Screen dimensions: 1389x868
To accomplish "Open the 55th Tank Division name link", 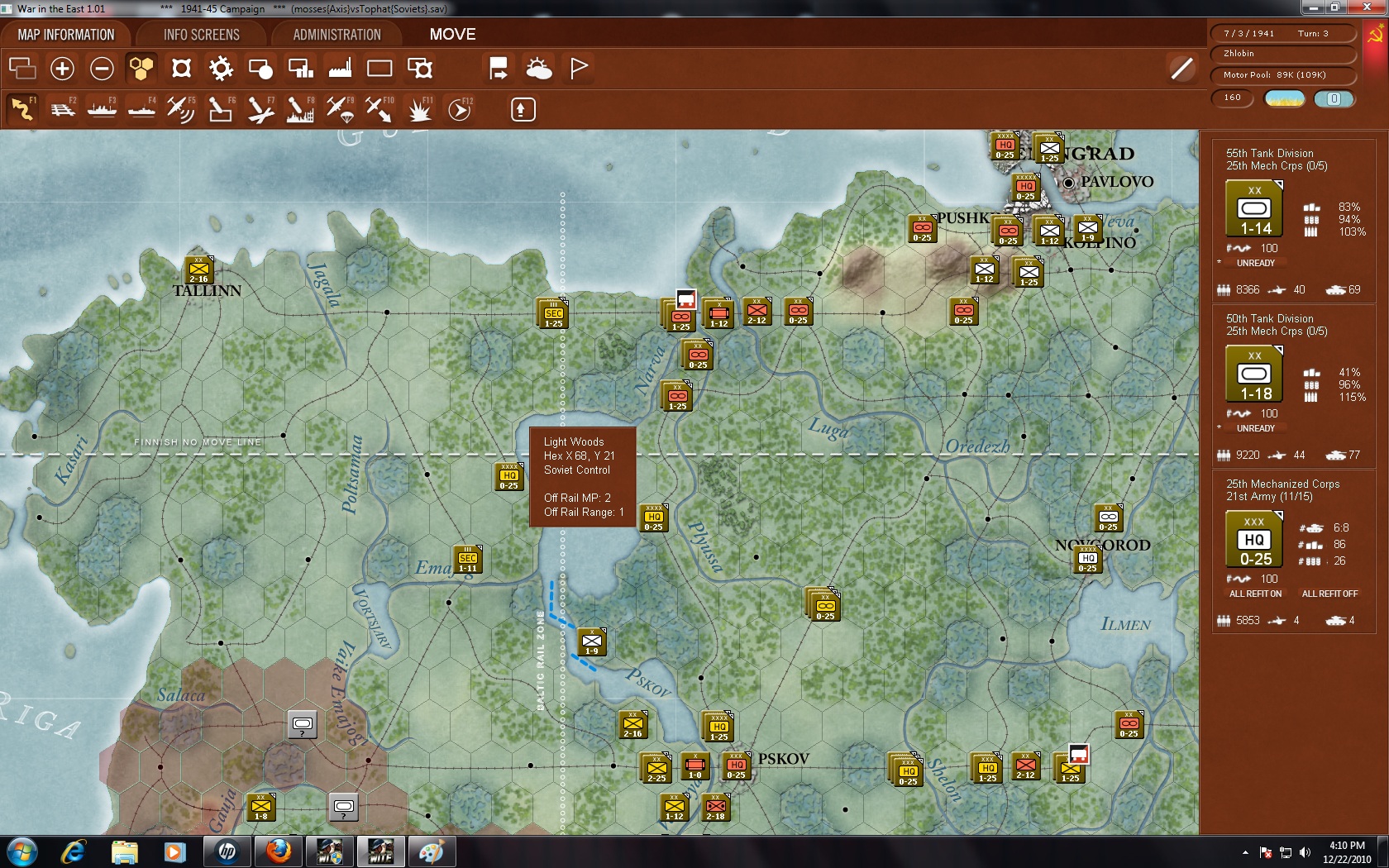I will [x=1269, y=153].
